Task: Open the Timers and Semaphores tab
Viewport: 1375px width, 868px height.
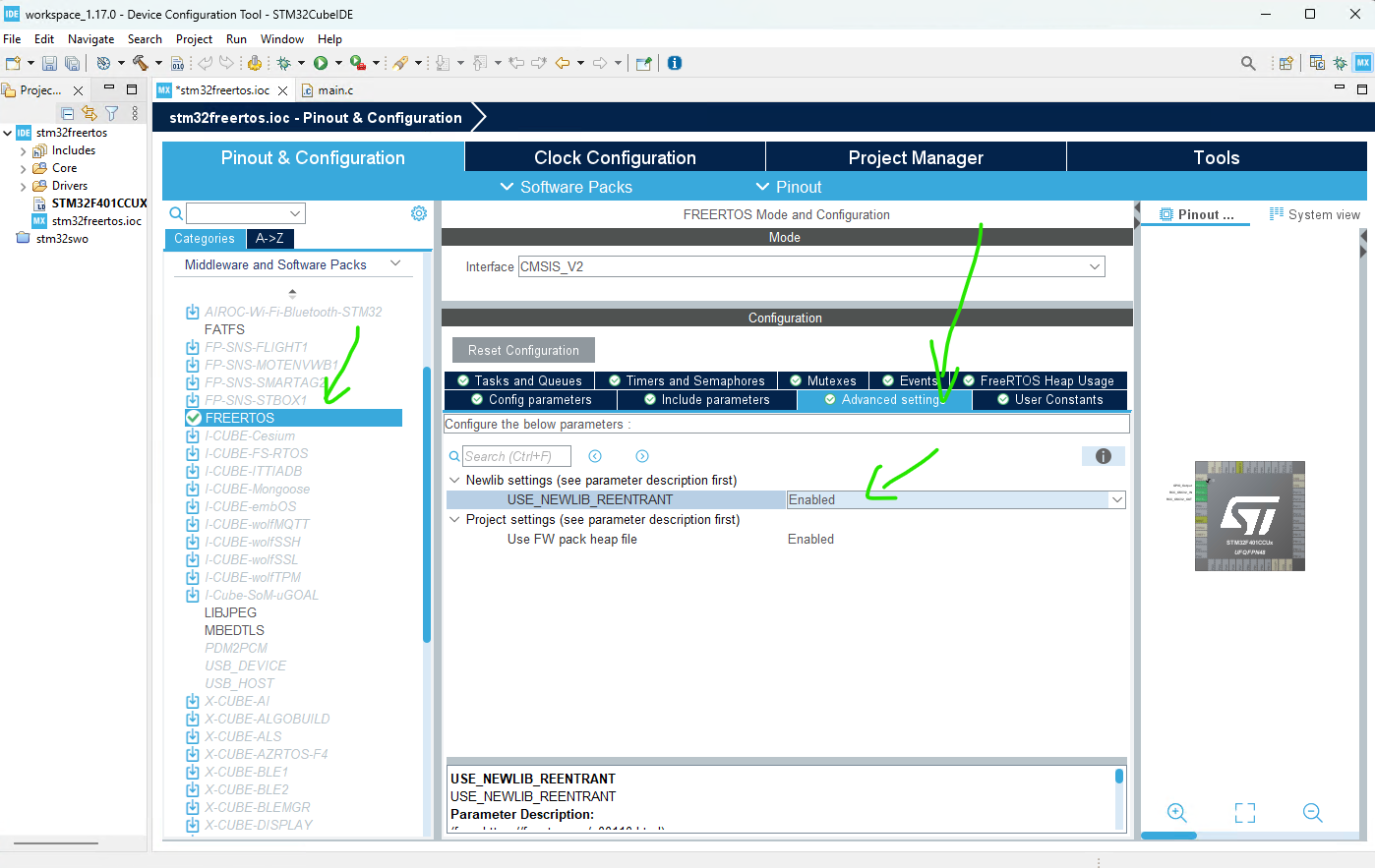Action: (686, 380)
